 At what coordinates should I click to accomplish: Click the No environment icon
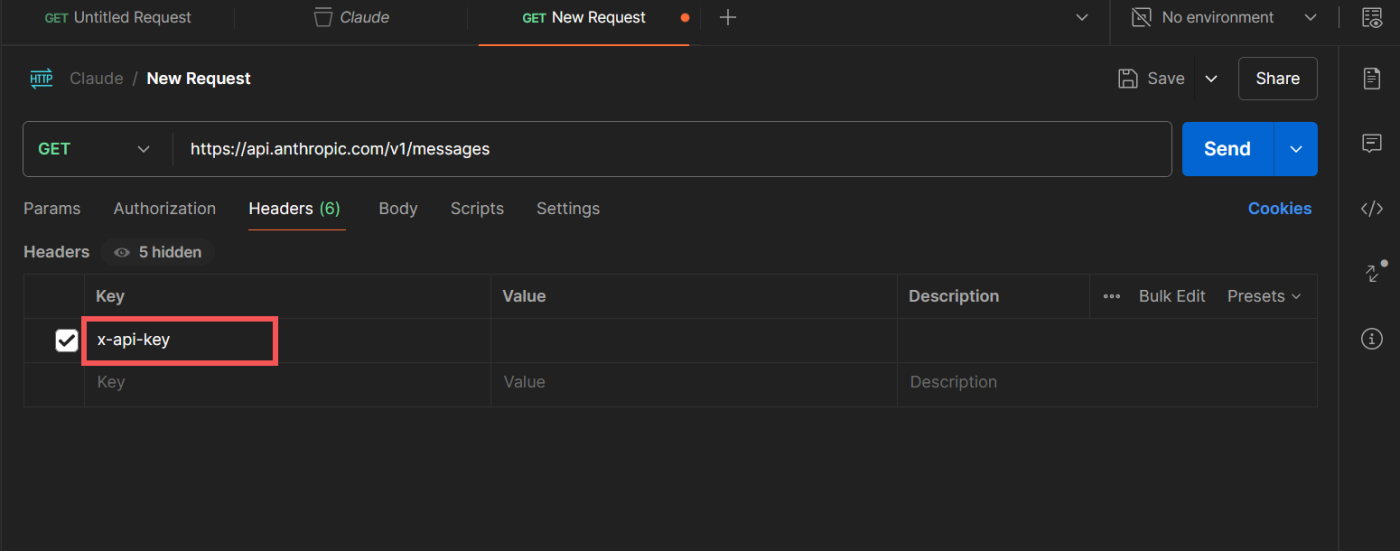click(1141, 17)
